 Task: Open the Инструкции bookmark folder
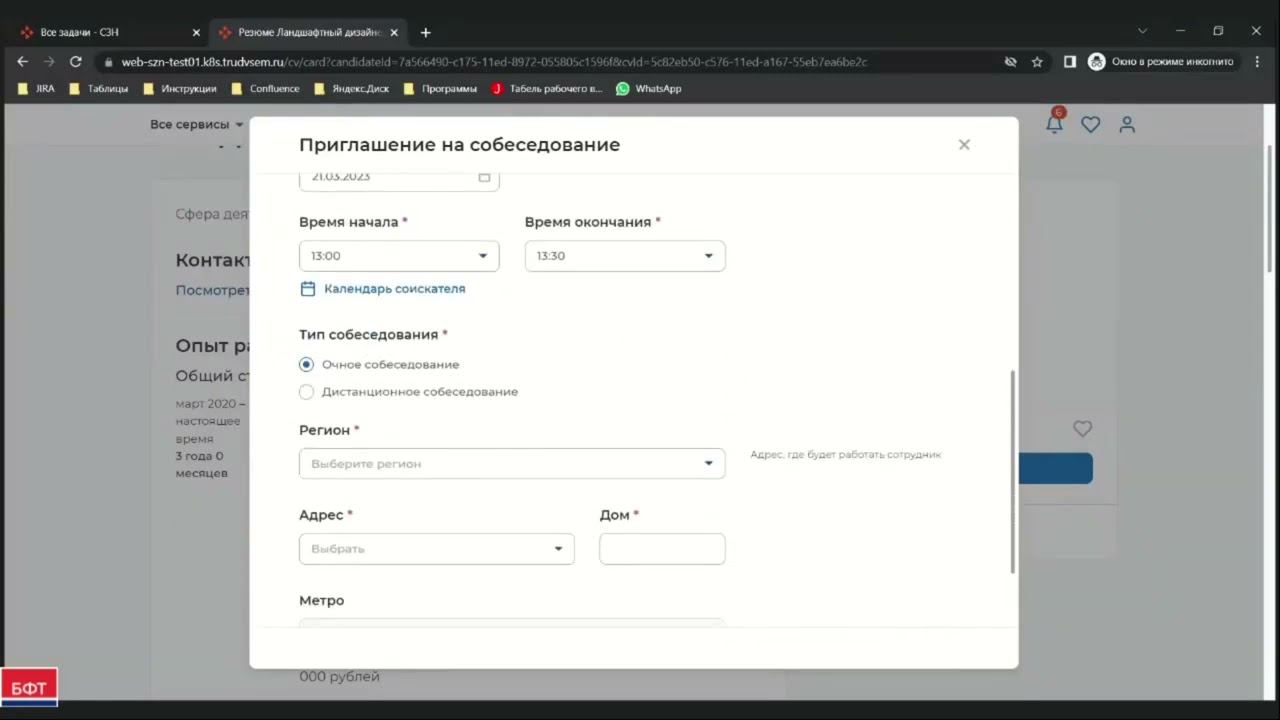point(180,89)
